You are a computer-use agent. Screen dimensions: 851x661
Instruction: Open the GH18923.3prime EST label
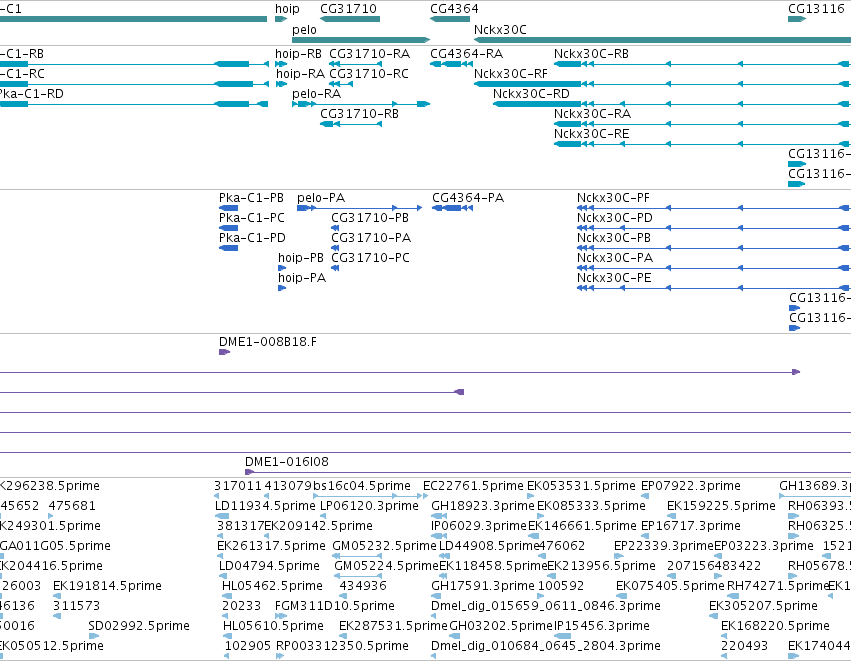(482, 506)
